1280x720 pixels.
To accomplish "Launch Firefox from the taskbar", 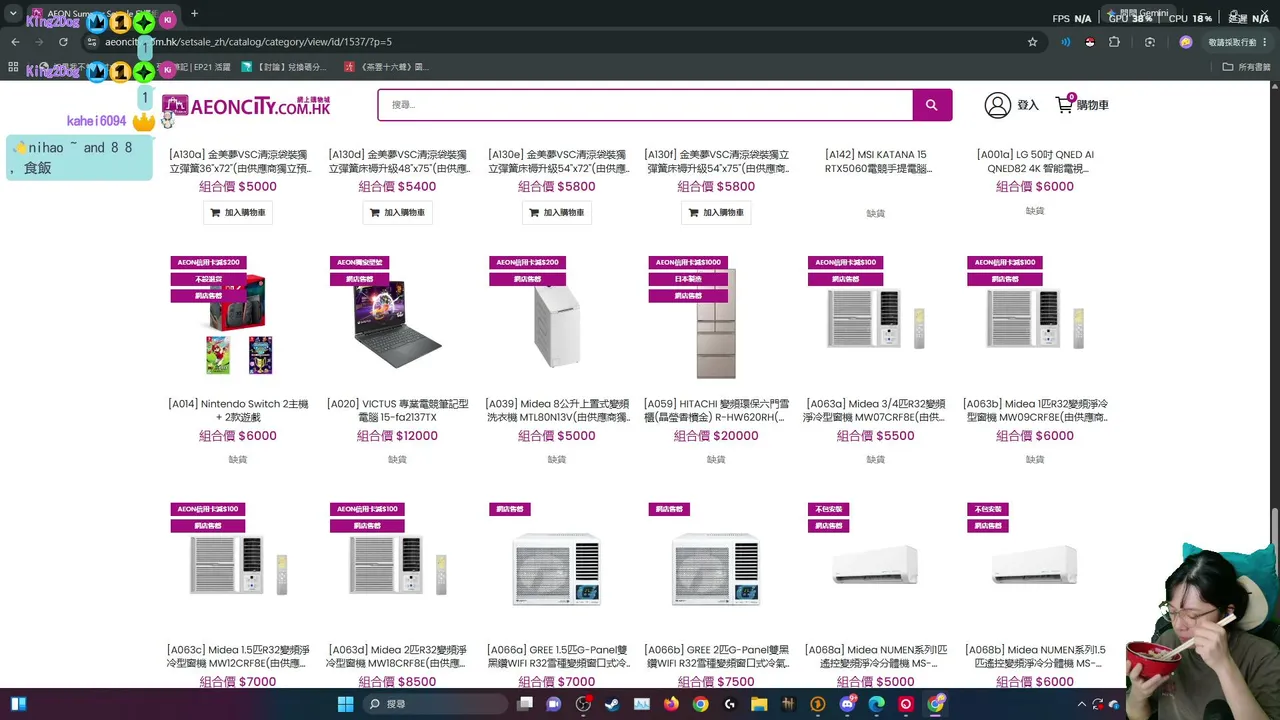I will [671, 704].
